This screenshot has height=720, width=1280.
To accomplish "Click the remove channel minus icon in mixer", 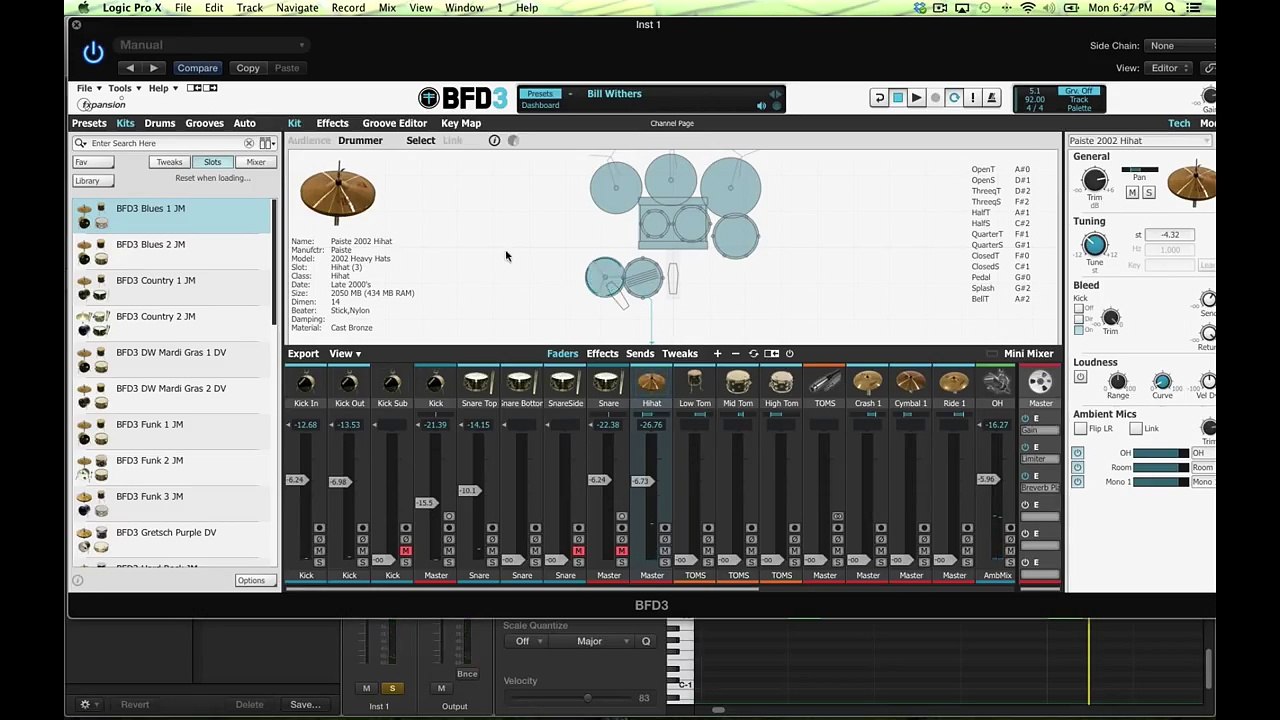I will point(735,354).
